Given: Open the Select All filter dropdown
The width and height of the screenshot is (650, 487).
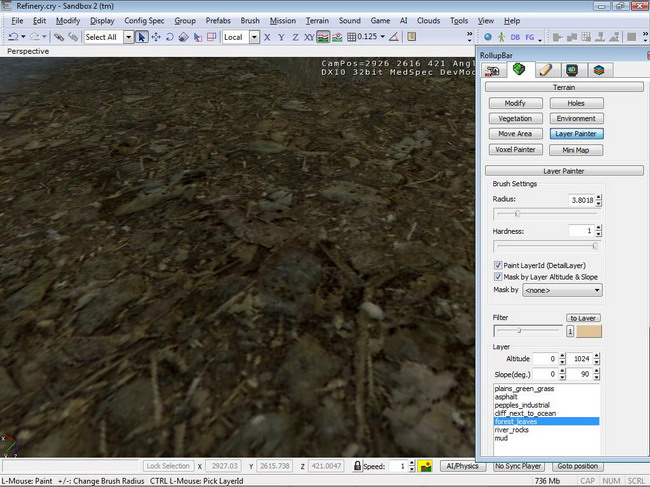Looking at the screenshot, I should pyautogui.click(x=129, y=37).
